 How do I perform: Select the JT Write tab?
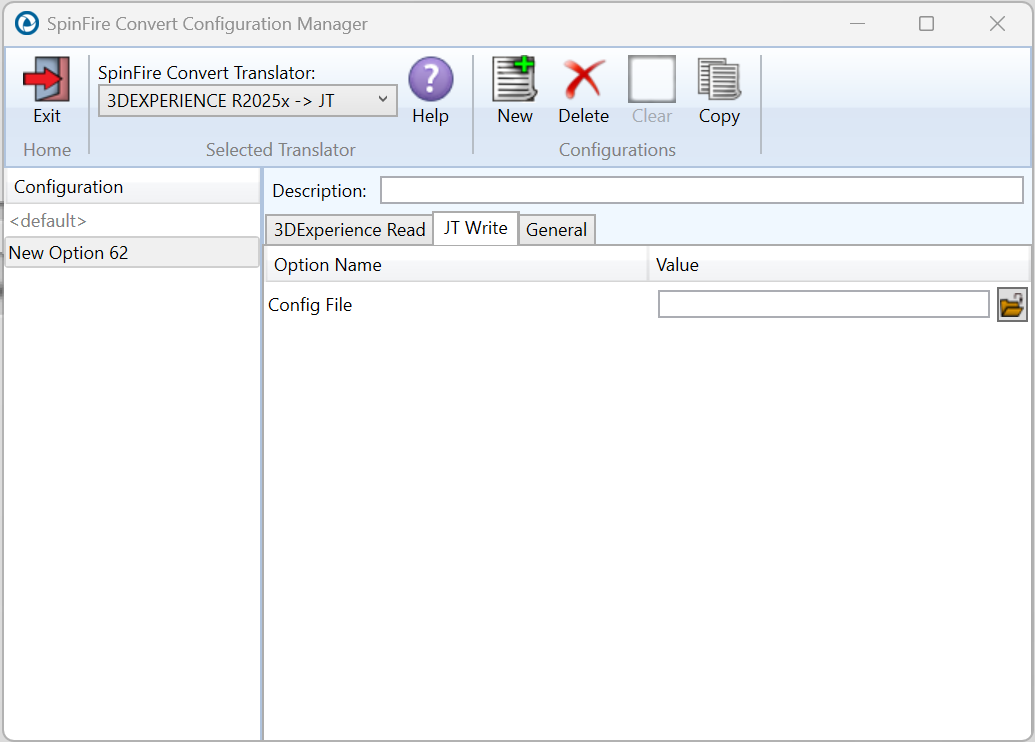point(475,228)
